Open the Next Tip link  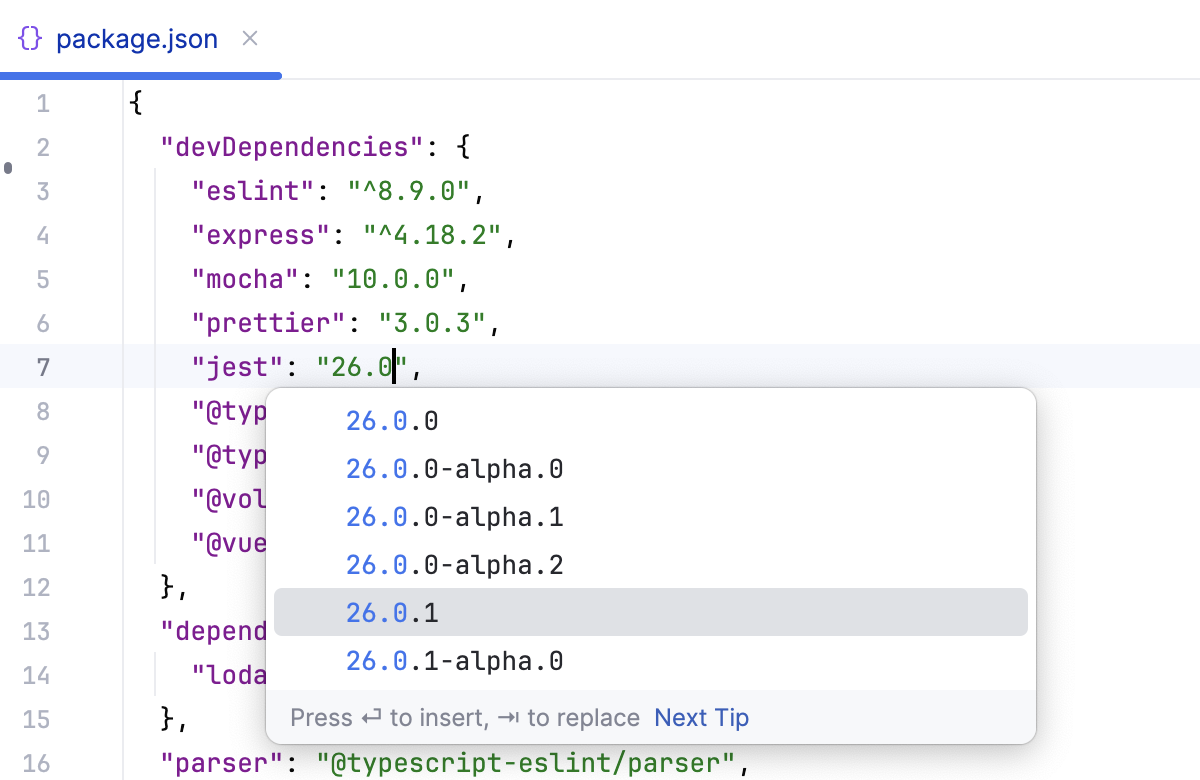pos(701,717)
